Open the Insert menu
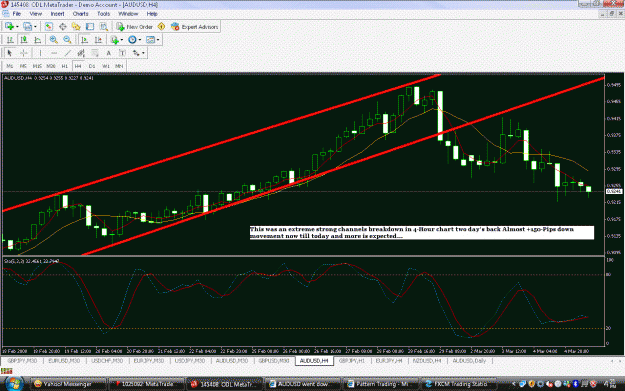 pyautogui.click(x=57, y=14)
